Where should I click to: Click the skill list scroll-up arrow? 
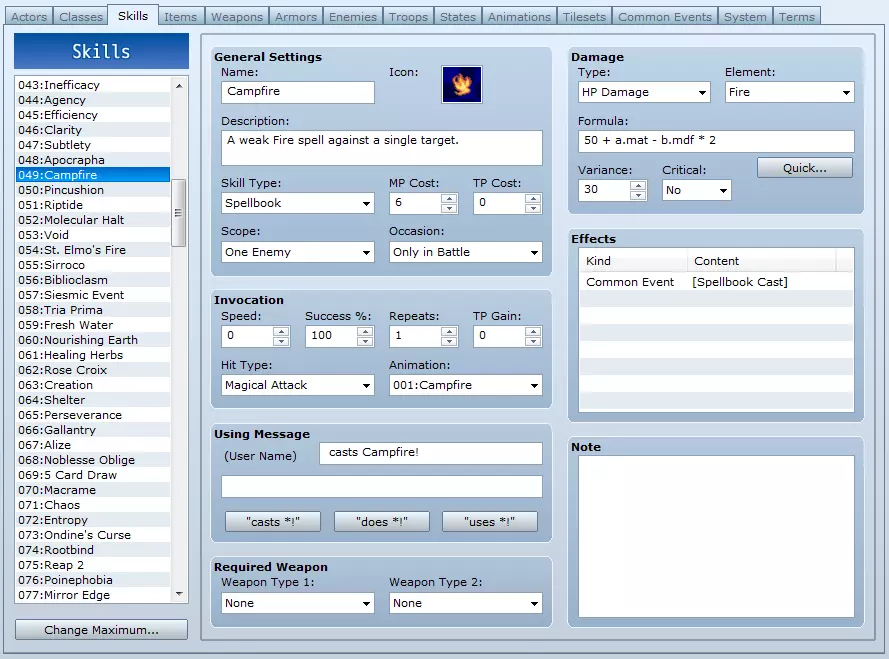click(x=179, y=86)
